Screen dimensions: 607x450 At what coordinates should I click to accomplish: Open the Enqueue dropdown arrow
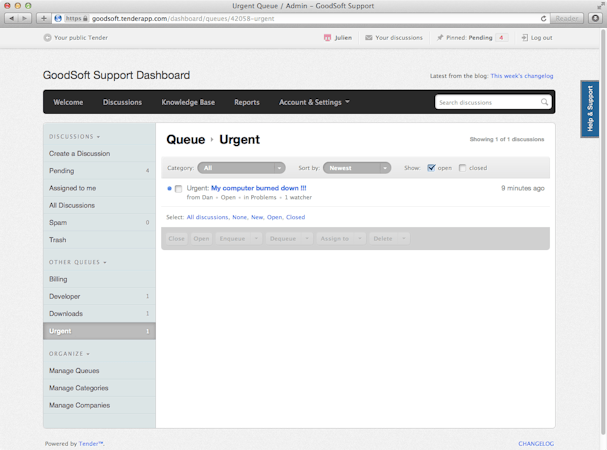pos(256,239)
